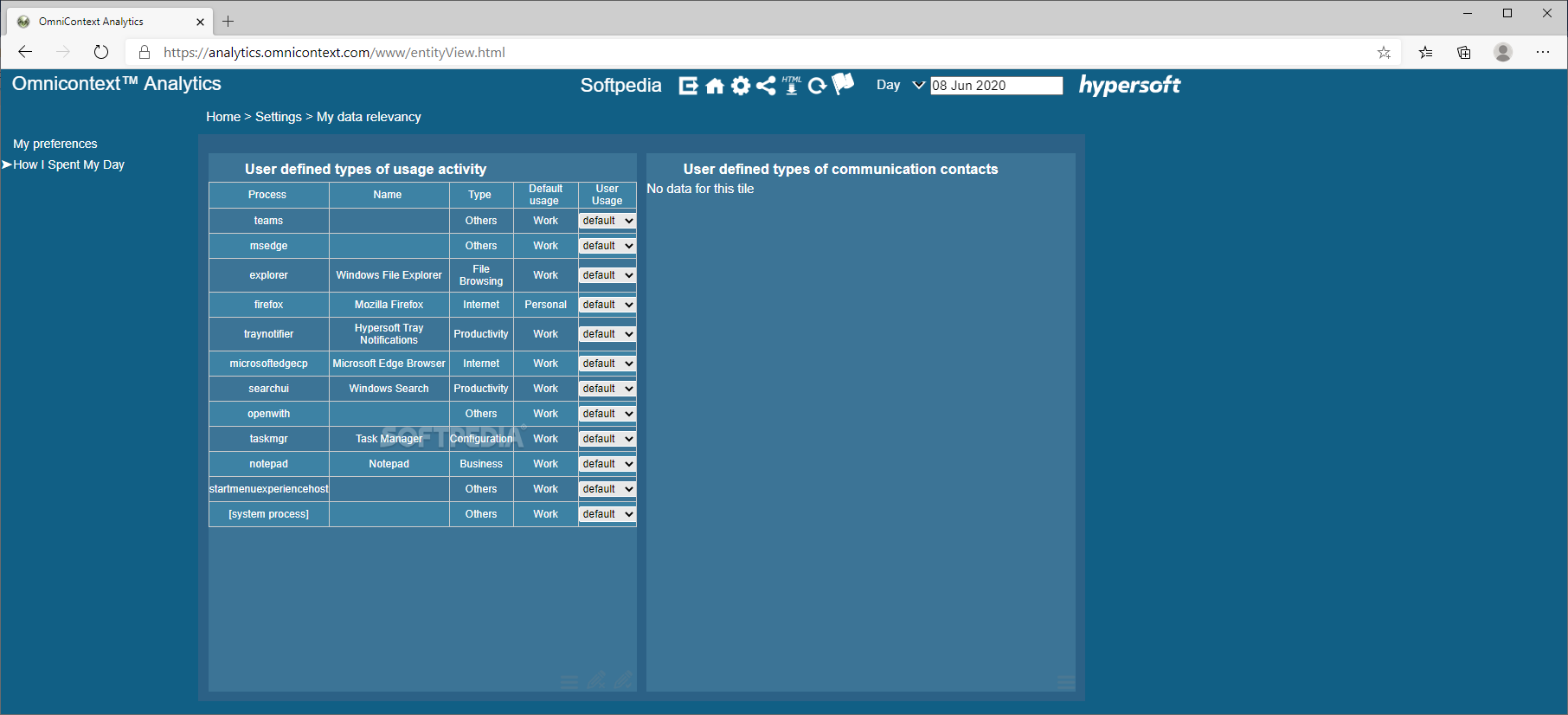Open the settings gear icon
The image size is (1568, 715).
pos(741,86)
